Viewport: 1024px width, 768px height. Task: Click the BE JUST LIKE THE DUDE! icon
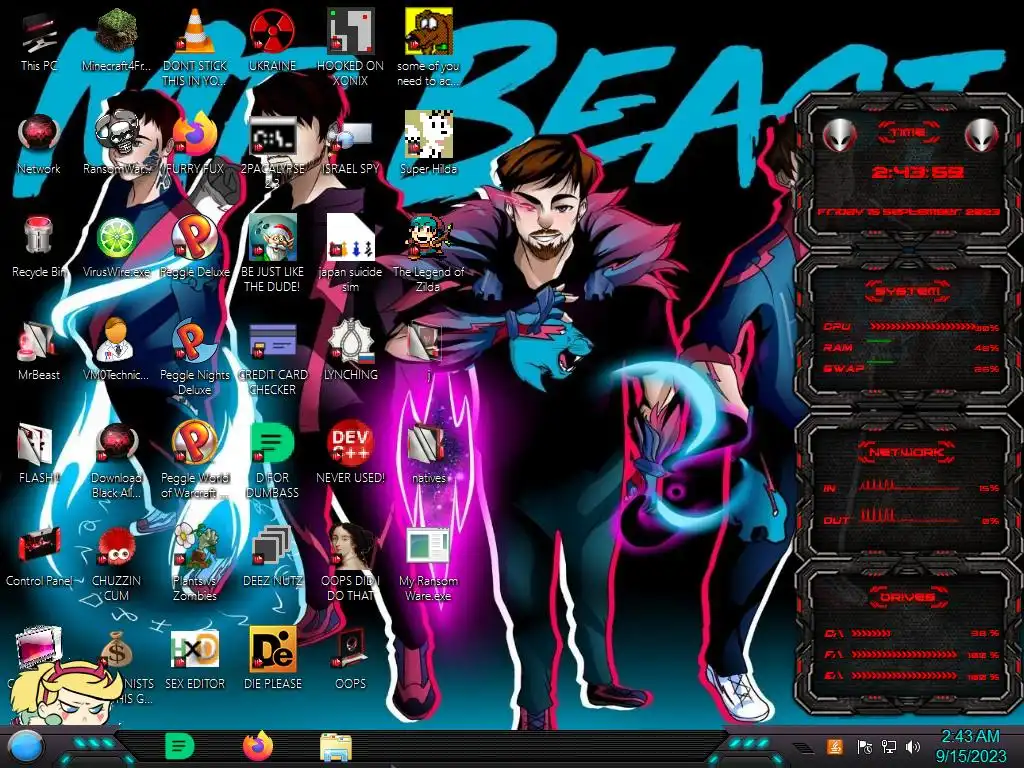click(x=272, y=237)
